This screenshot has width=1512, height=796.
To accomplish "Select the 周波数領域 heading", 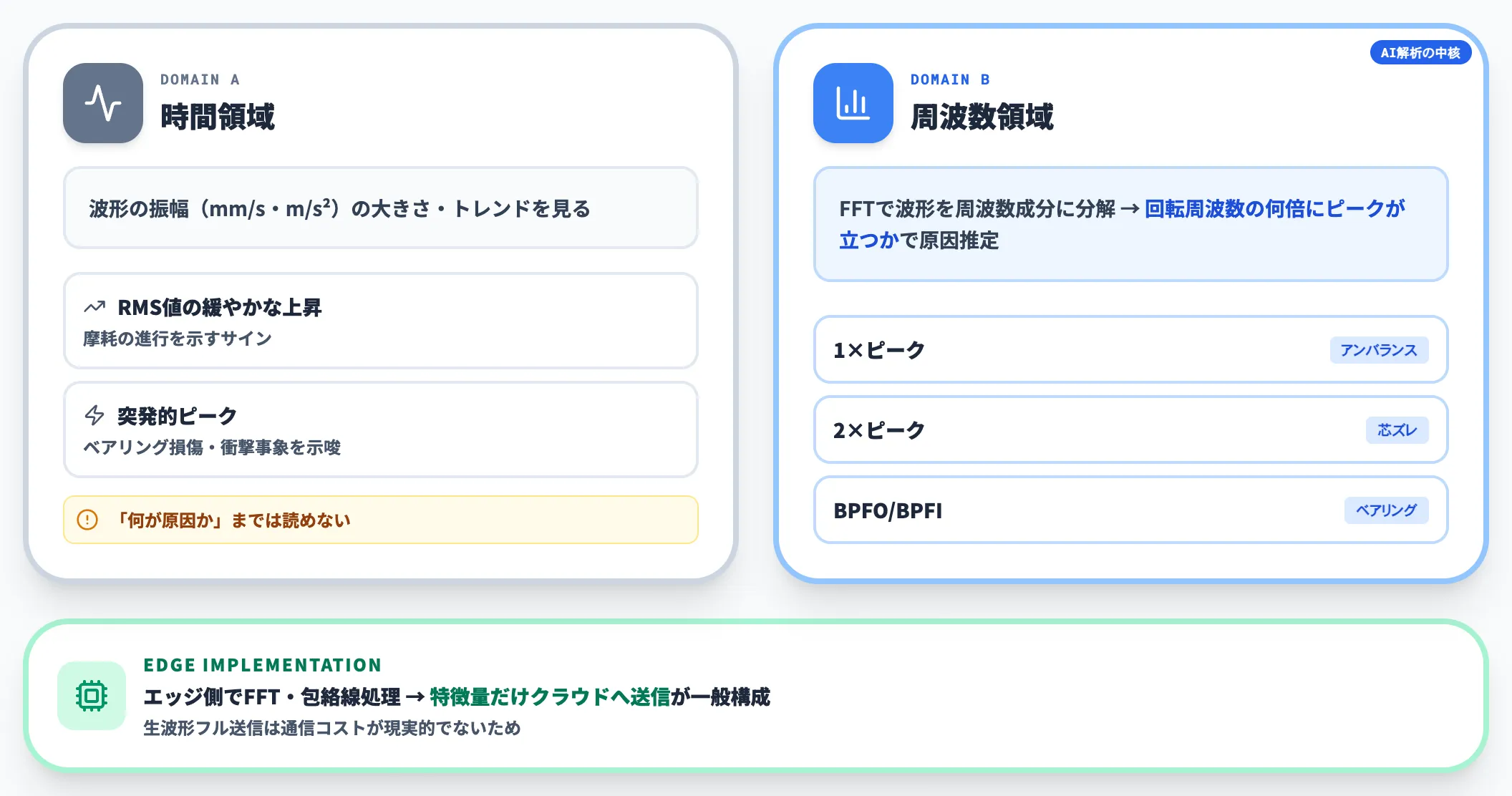I will [x=982, y=117].
